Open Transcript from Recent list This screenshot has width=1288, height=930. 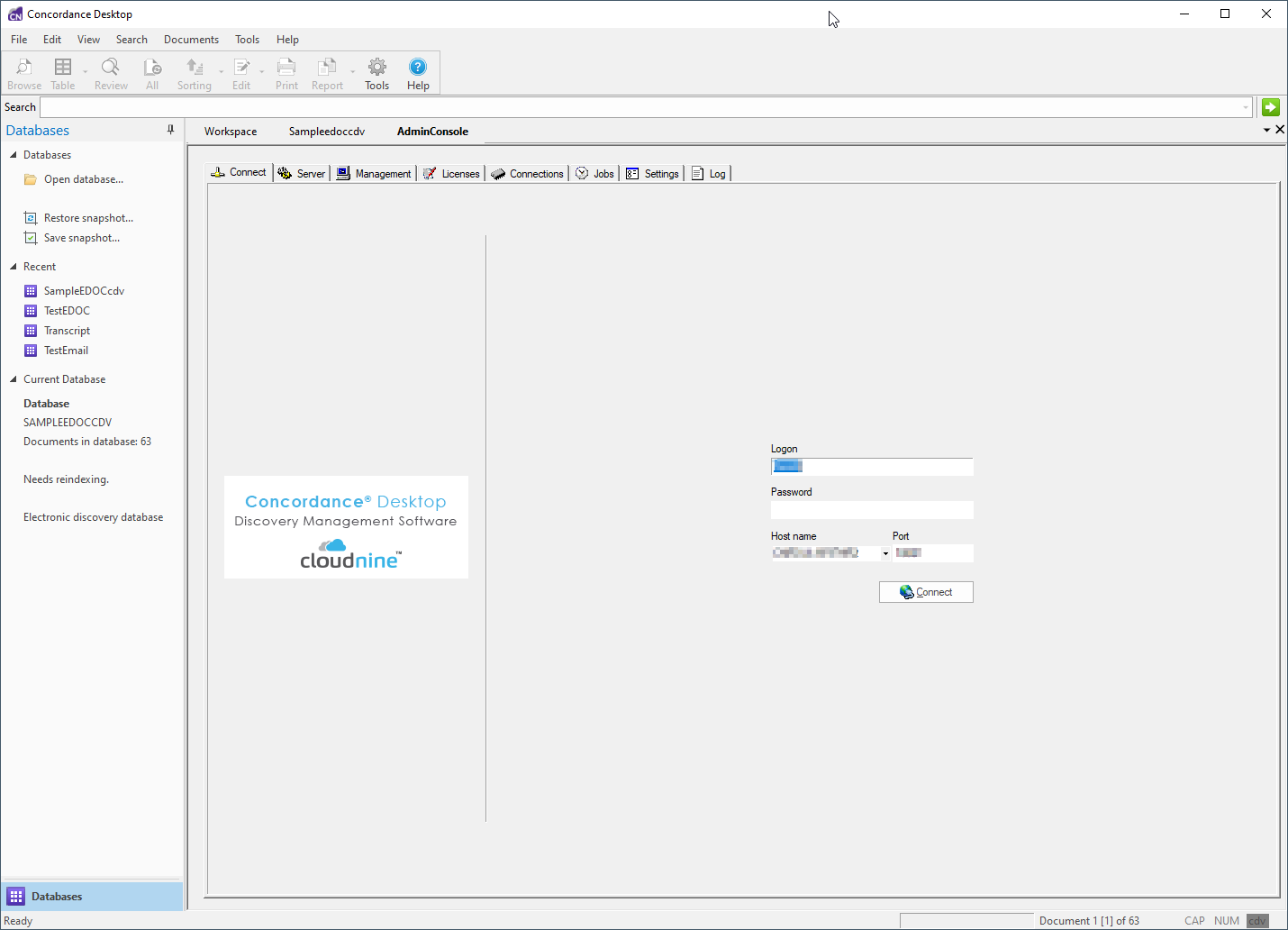pyautogui.click(x=68, y=331)
